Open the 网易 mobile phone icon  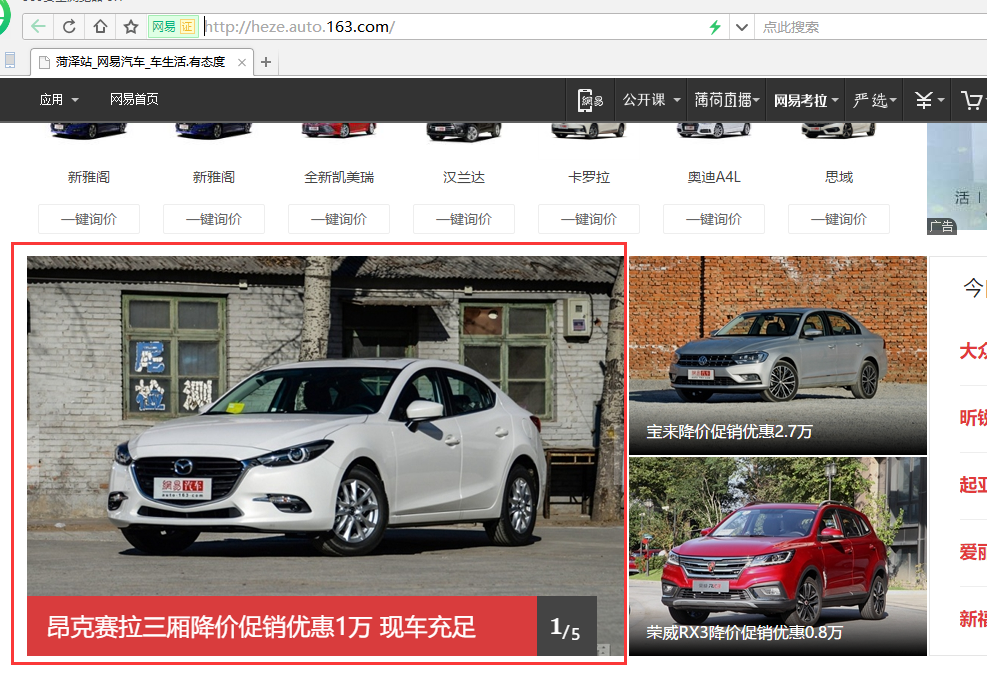tap(590, 100)
